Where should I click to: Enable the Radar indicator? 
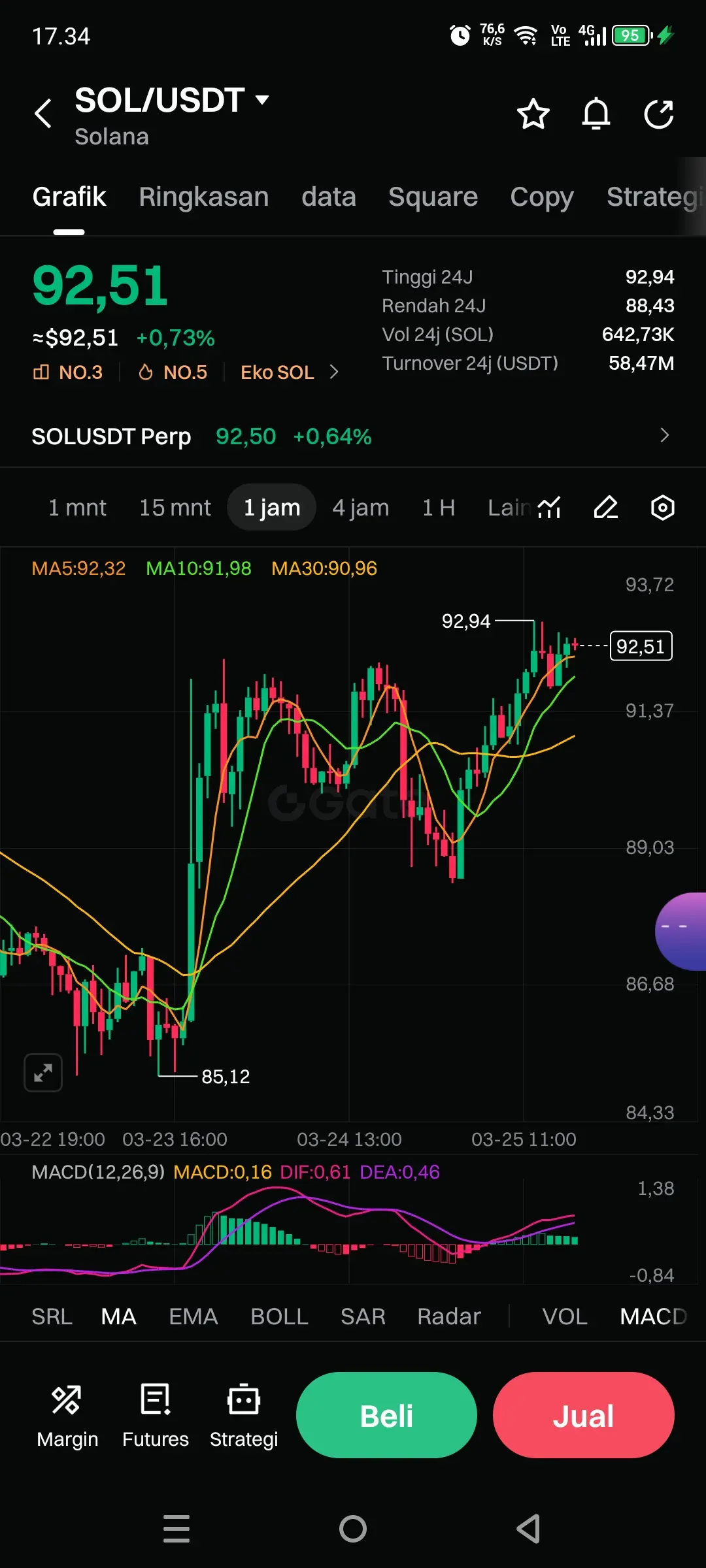[x=449, y=1316]
